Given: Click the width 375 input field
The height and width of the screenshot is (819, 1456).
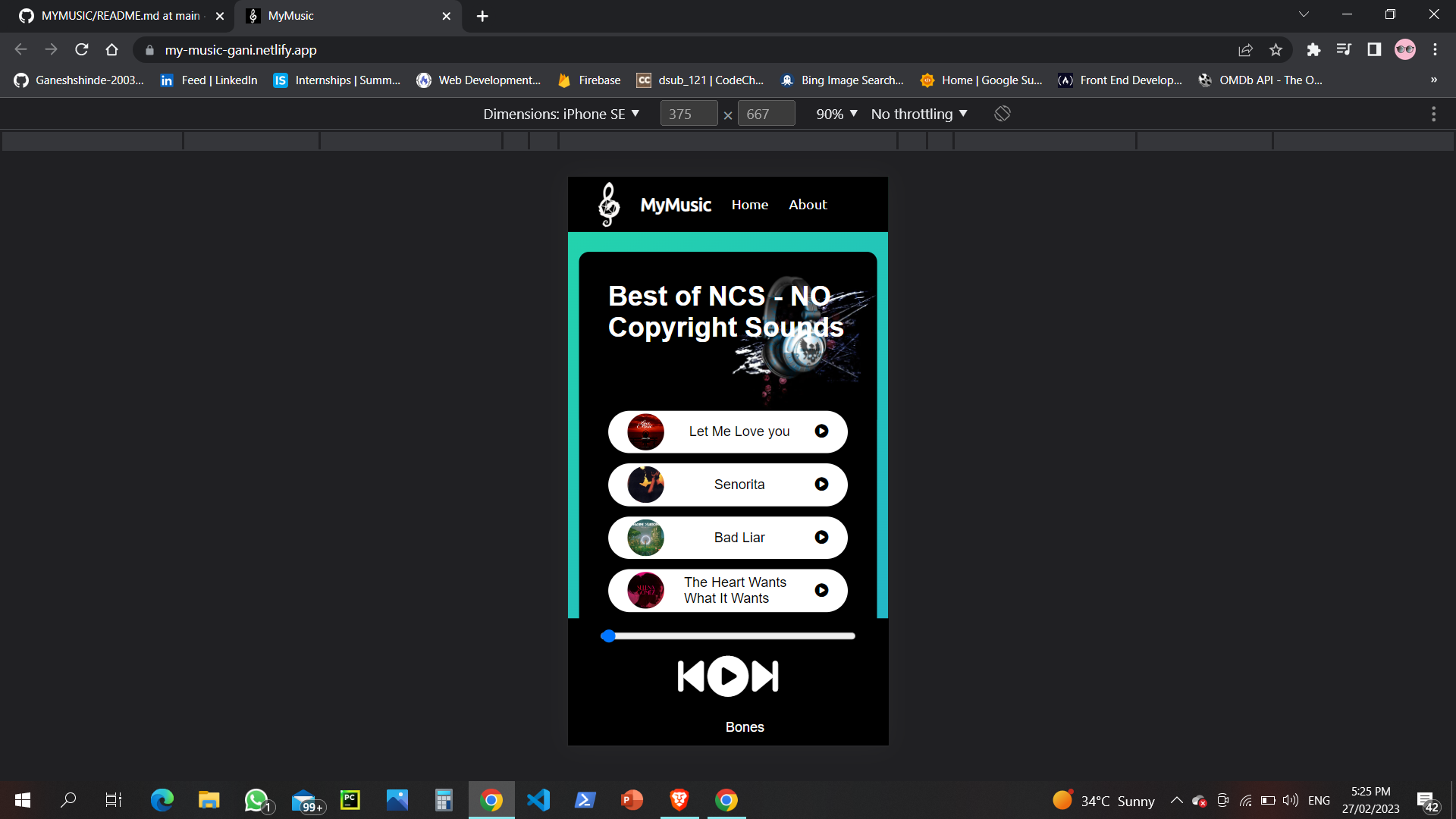Looking at the screenshot, I should pyautogui.click(x=687, y=114).
